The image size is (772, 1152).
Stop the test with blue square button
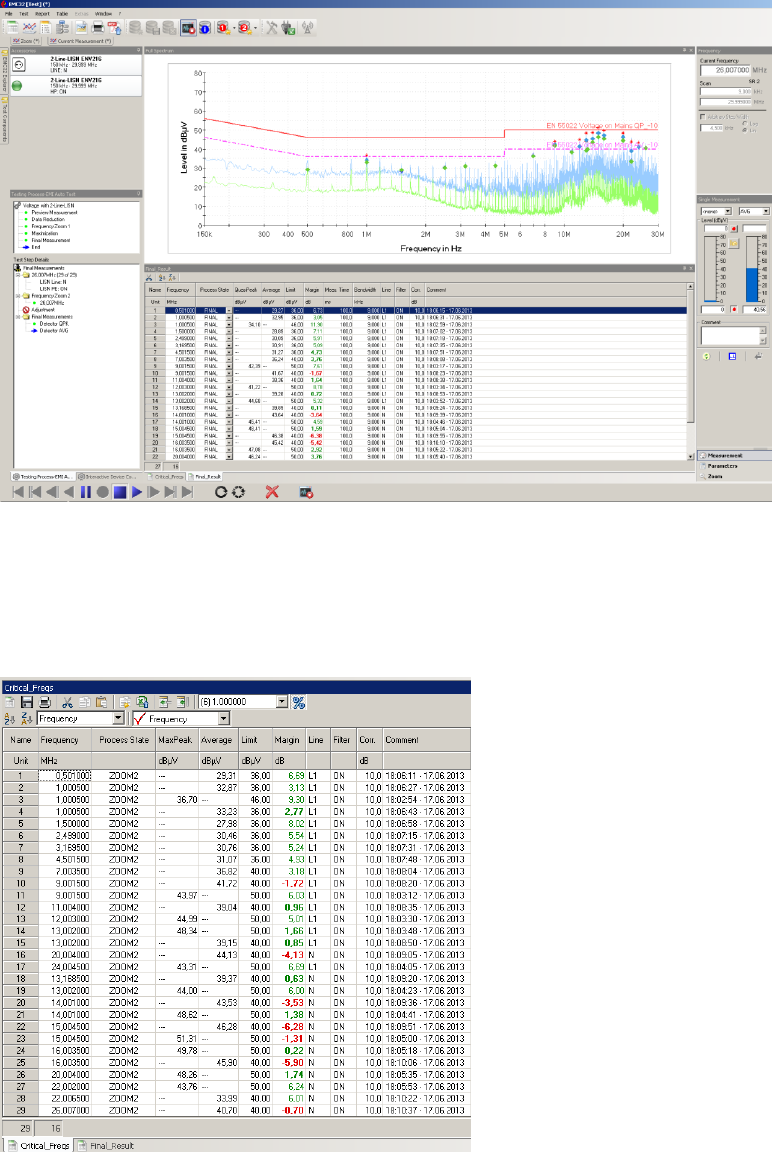(120, 492)
